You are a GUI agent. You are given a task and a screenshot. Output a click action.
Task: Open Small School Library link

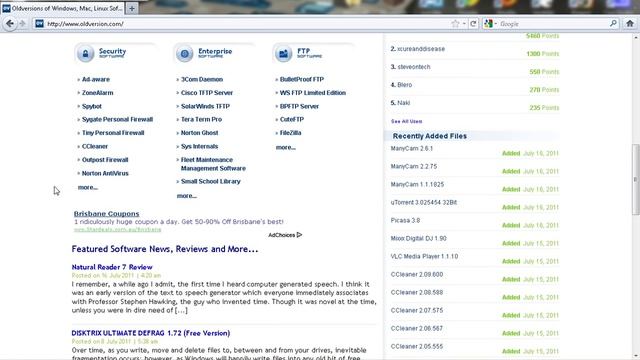[211, 181]
